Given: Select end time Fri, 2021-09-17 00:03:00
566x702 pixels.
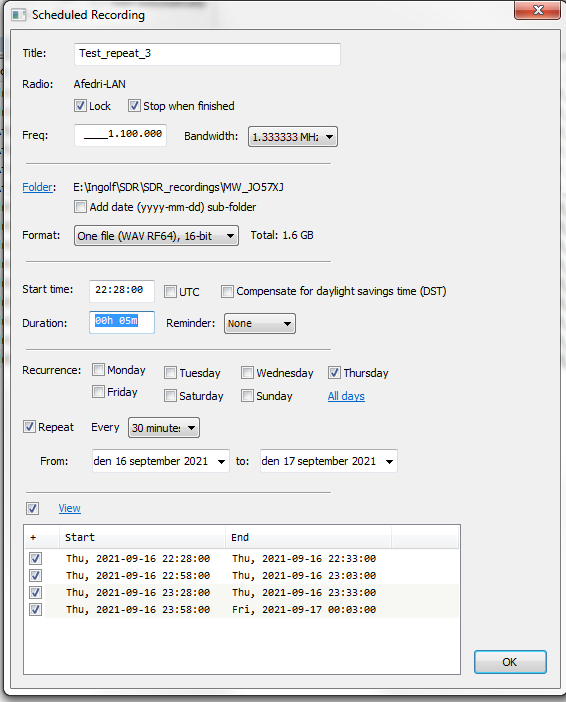Looking at the screenshot, I should [x=304, y=610].
